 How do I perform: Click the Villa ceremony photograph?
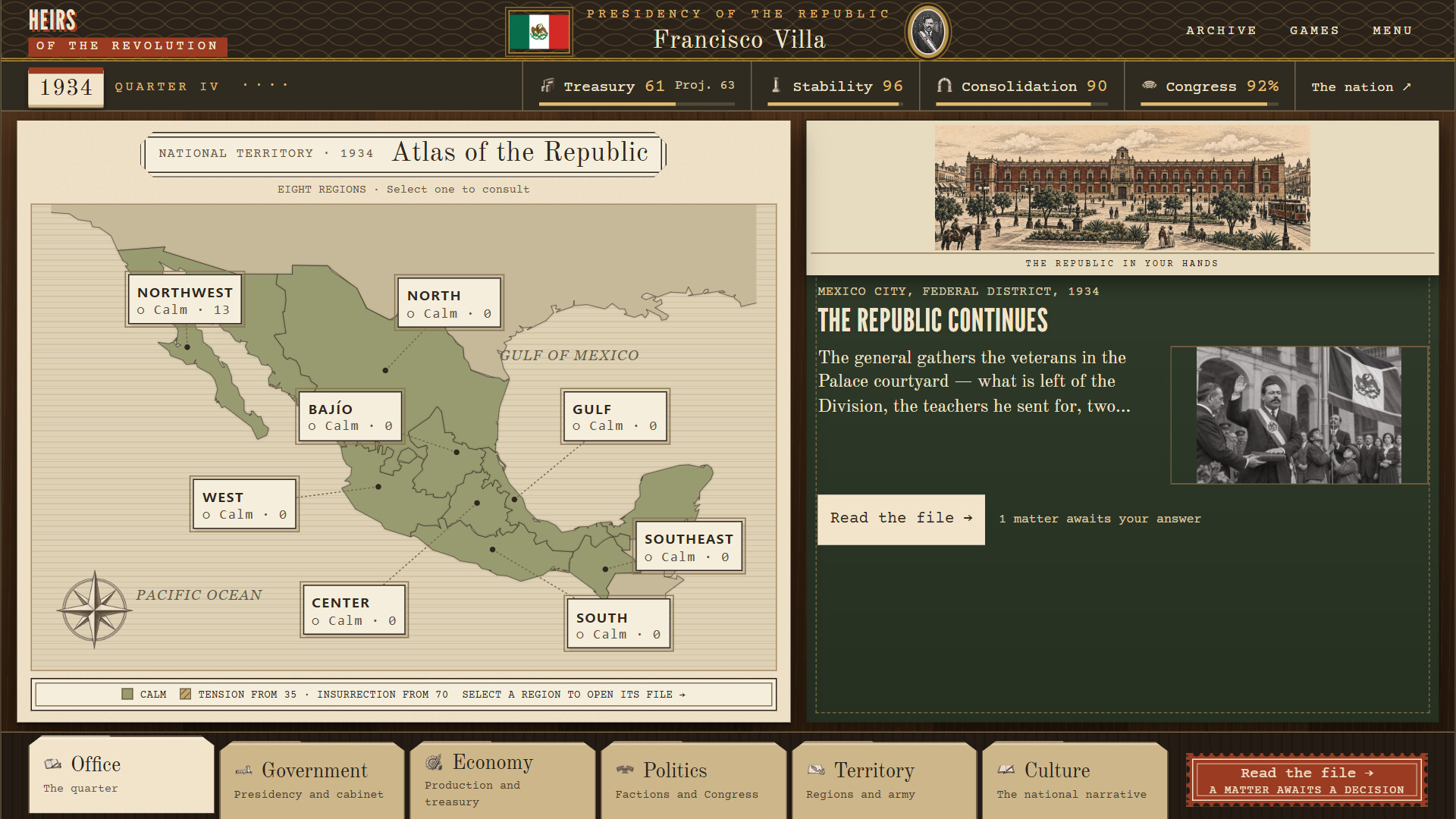(1299, 415)
